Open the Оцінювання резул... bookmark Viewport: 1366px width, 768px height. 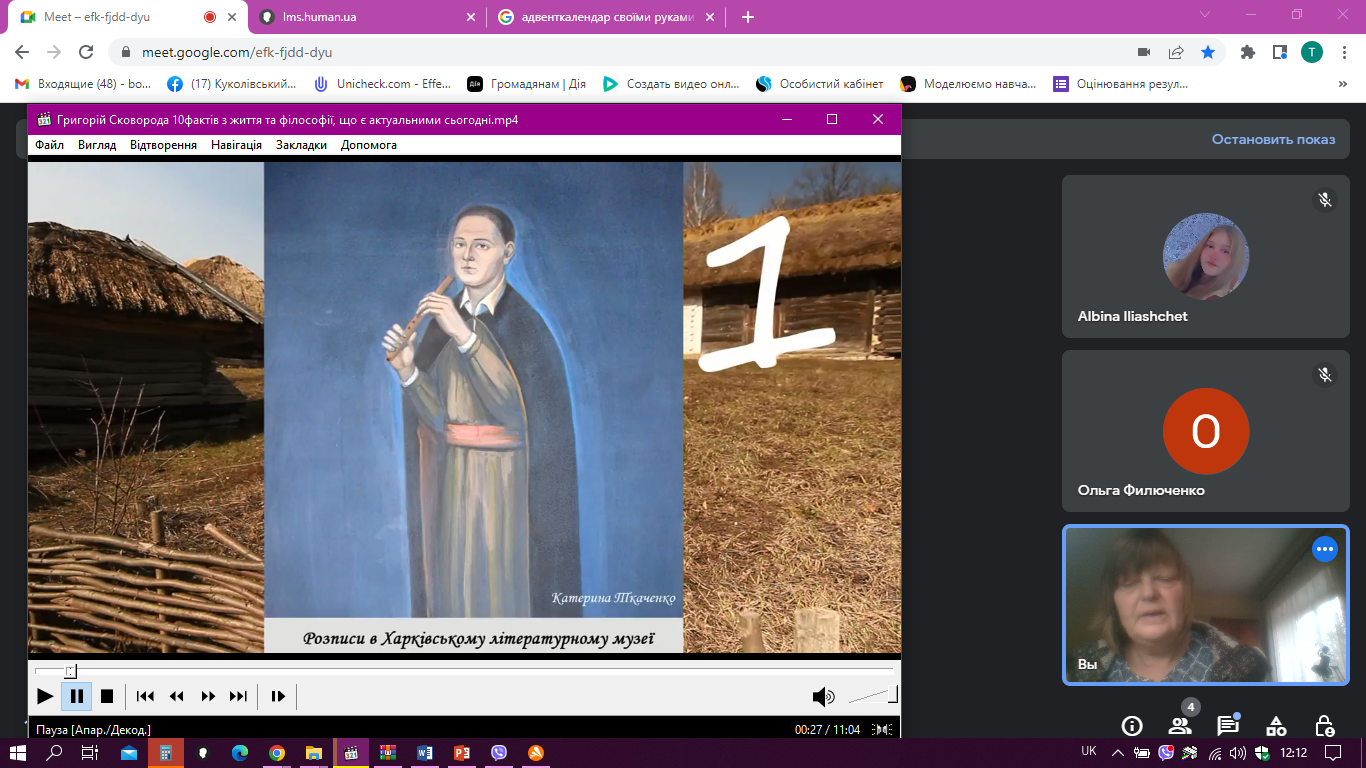pyautogui.click(x=1121, y=84)
